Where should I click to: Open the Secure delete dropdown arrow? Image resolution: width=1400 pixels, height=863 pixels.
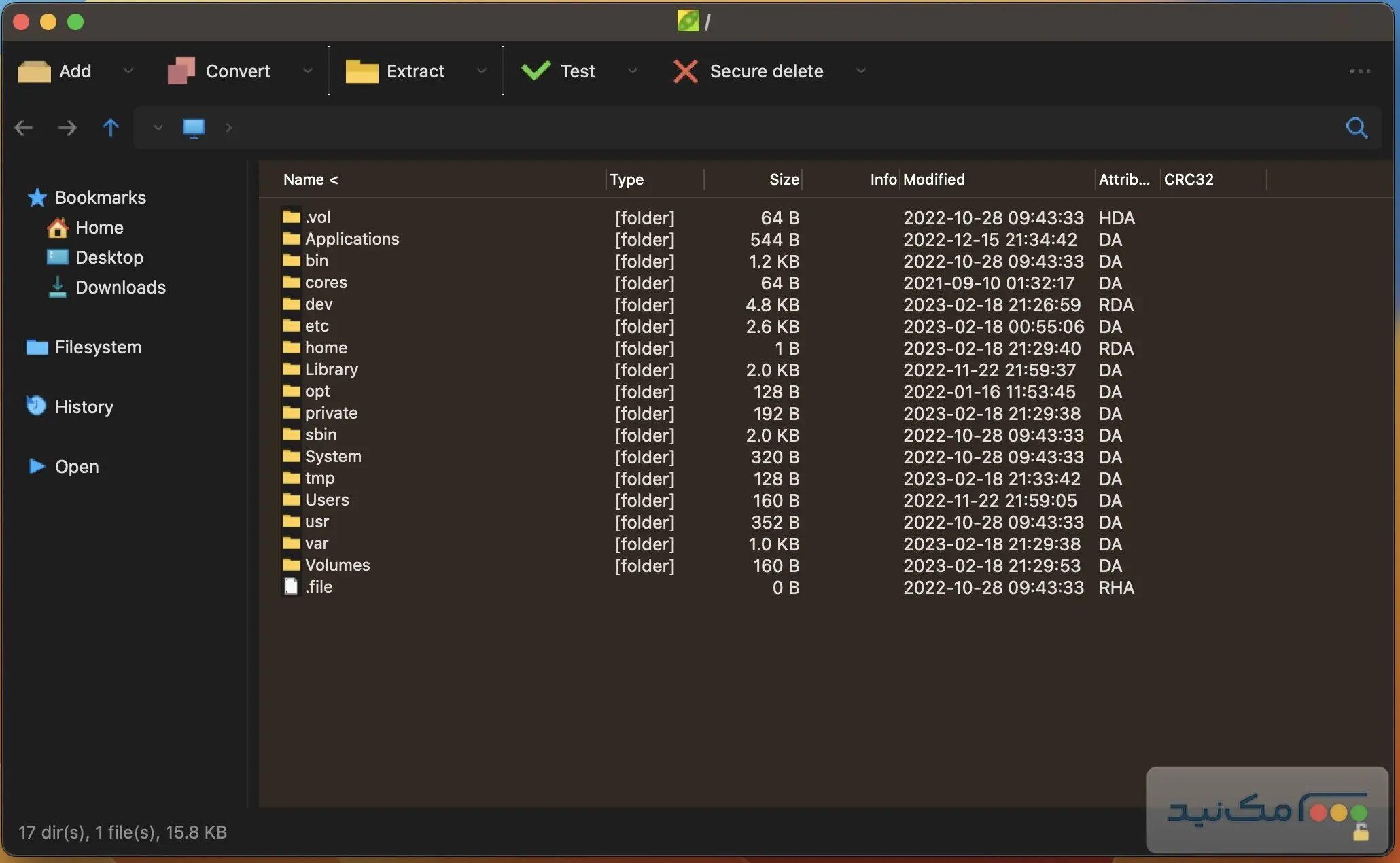pos(860,71)
